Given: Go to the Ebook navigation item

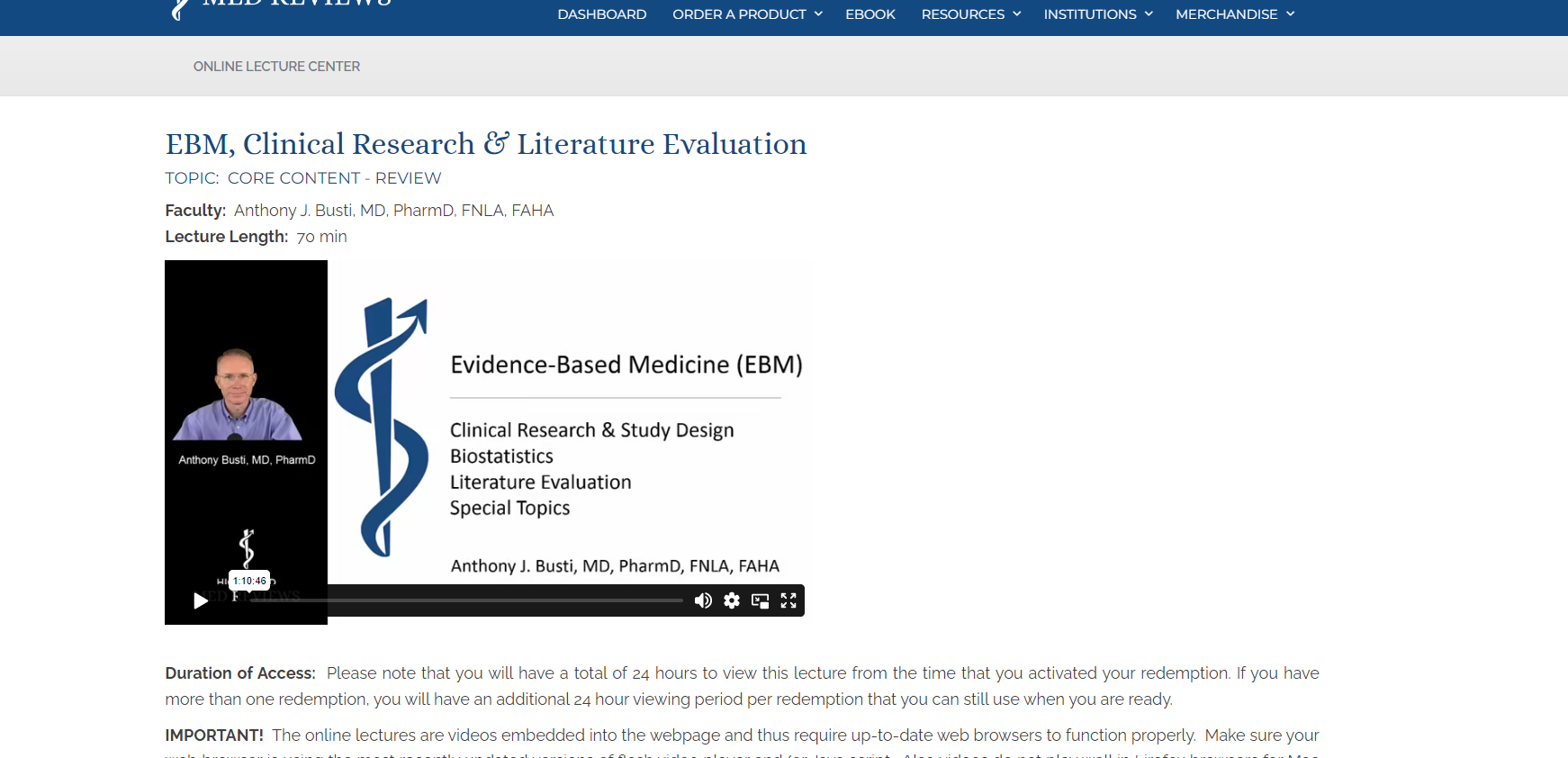Looking at the screenshot, I should 870,14.
